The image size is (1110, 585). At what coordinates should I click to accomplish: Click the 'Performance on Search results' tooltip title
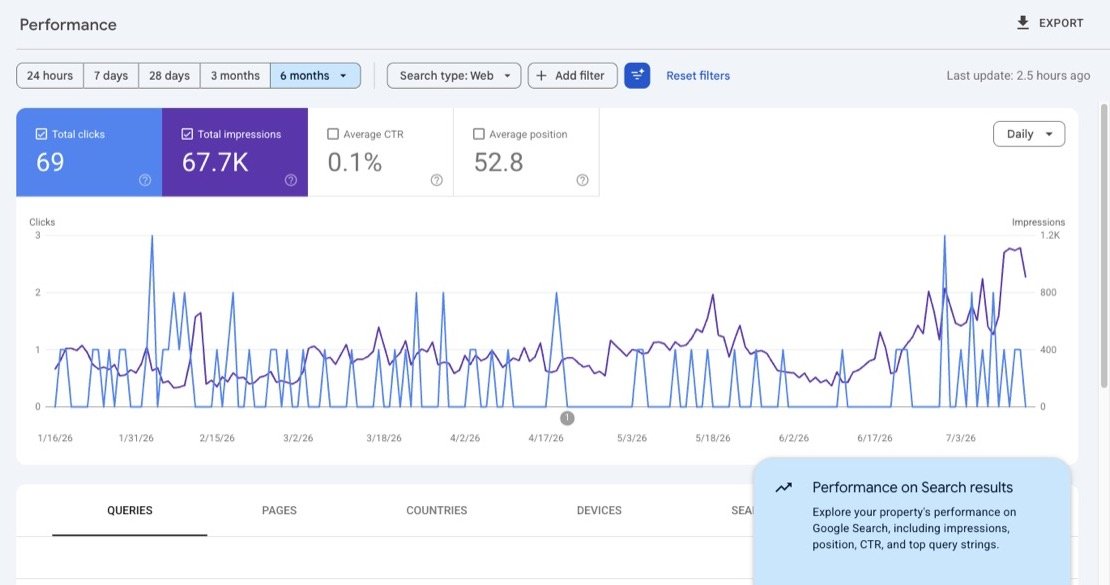[x=912, y=487]
